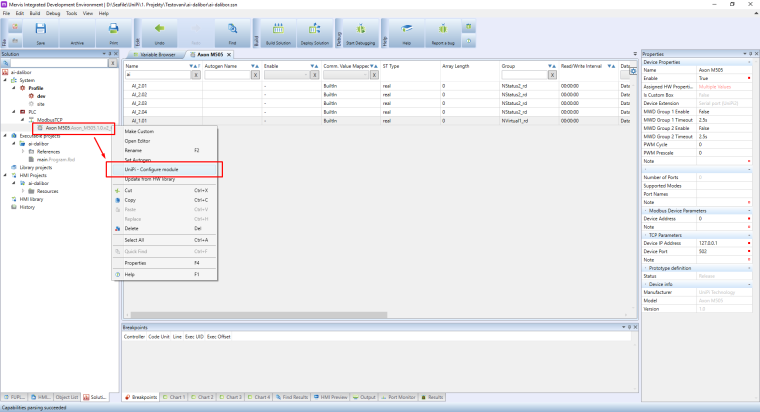This screenshot has width=760, height=412.
Task: Choose UniPi - Configure module menu entry
Action: tap(150, 169)
